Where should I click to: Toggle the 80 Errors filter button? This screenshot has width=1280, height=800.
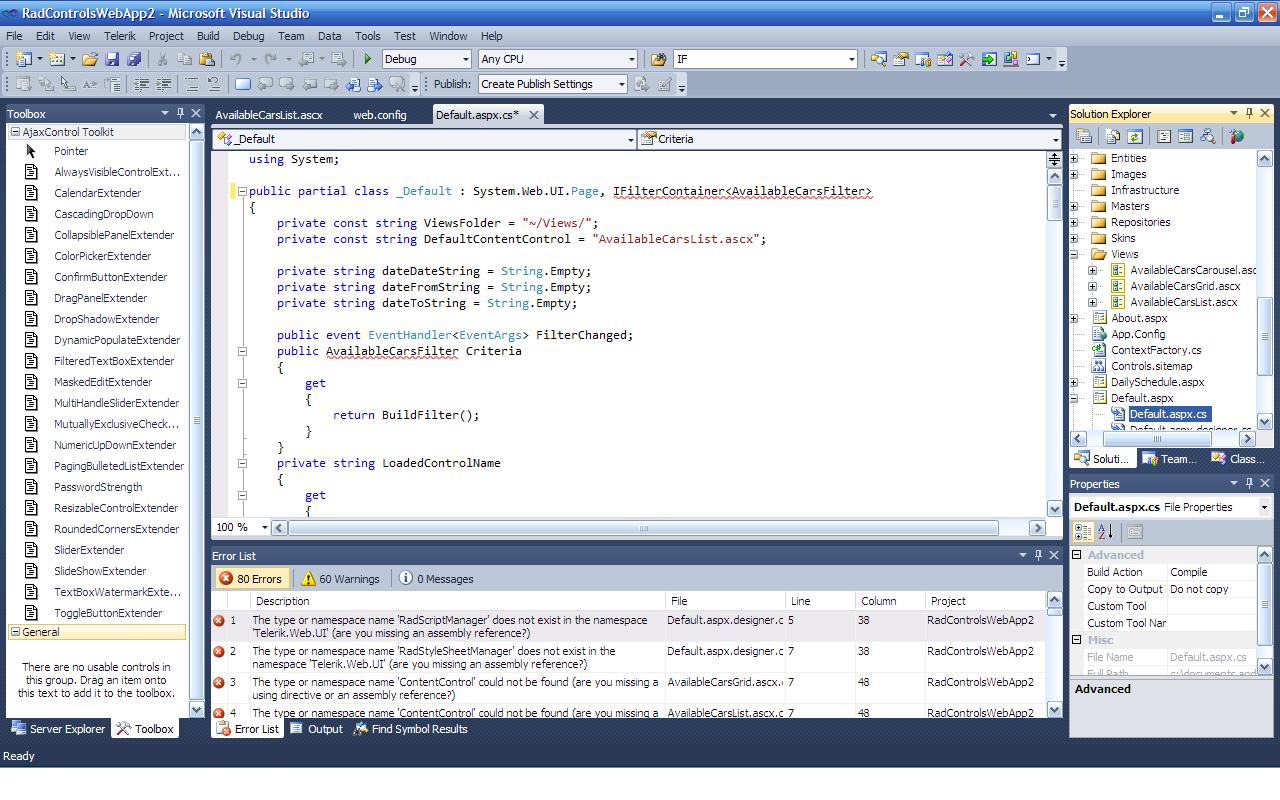(251, 579)
